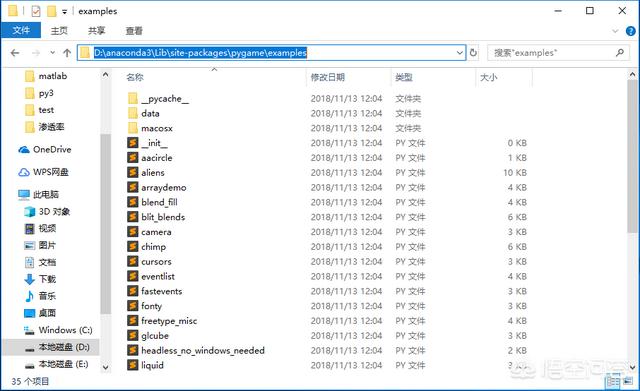Click the chimp file icon
Image resolution: width=640 pixels, height=391 pixels.
click(x=133, y=247)
